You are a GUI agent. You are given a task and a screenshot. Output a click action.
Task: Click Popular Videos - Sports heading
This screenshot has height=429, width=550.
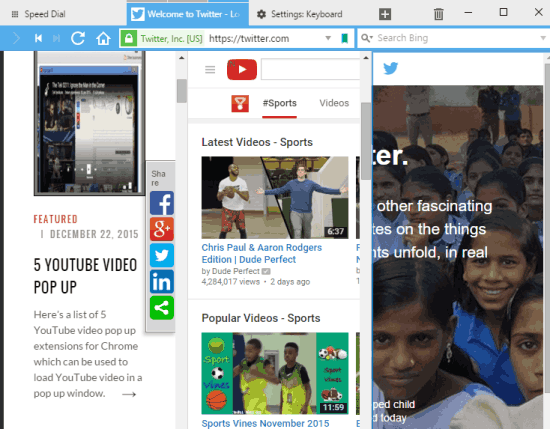click(x=261, y=318)
